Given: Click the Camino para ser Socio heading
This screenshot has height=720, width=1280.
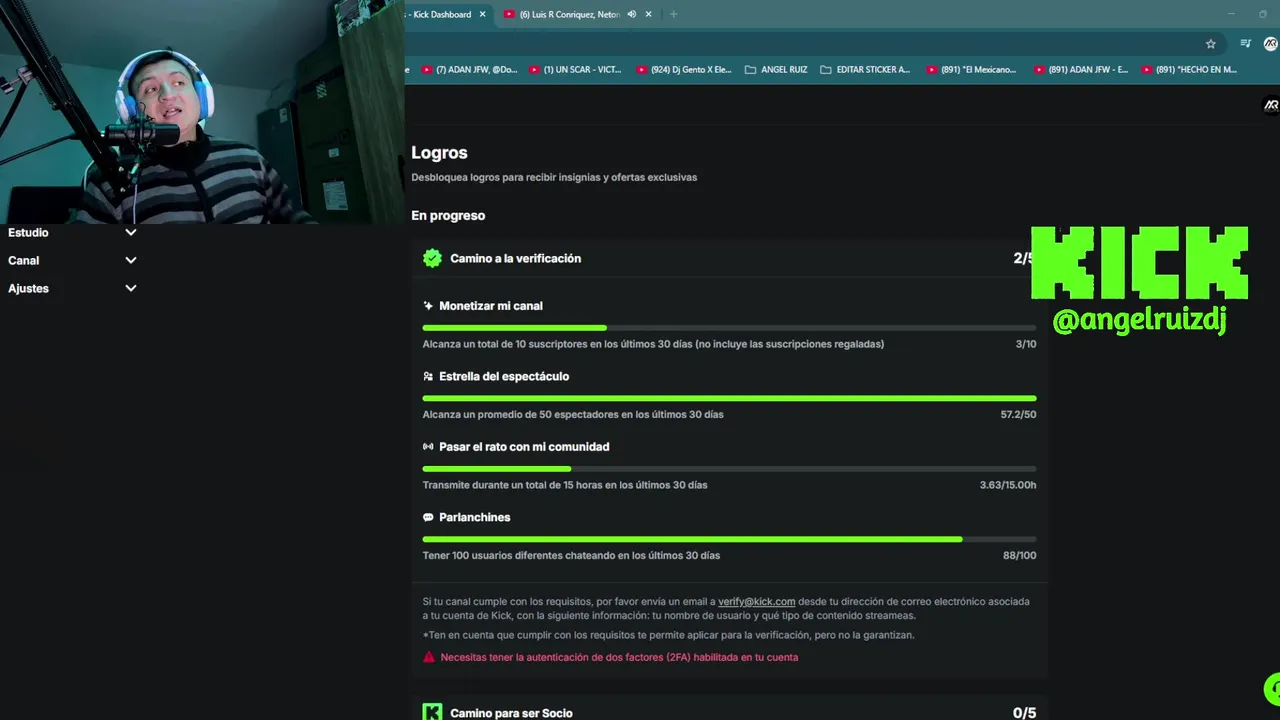Looking at the screenshot, I should coord(511,713).
